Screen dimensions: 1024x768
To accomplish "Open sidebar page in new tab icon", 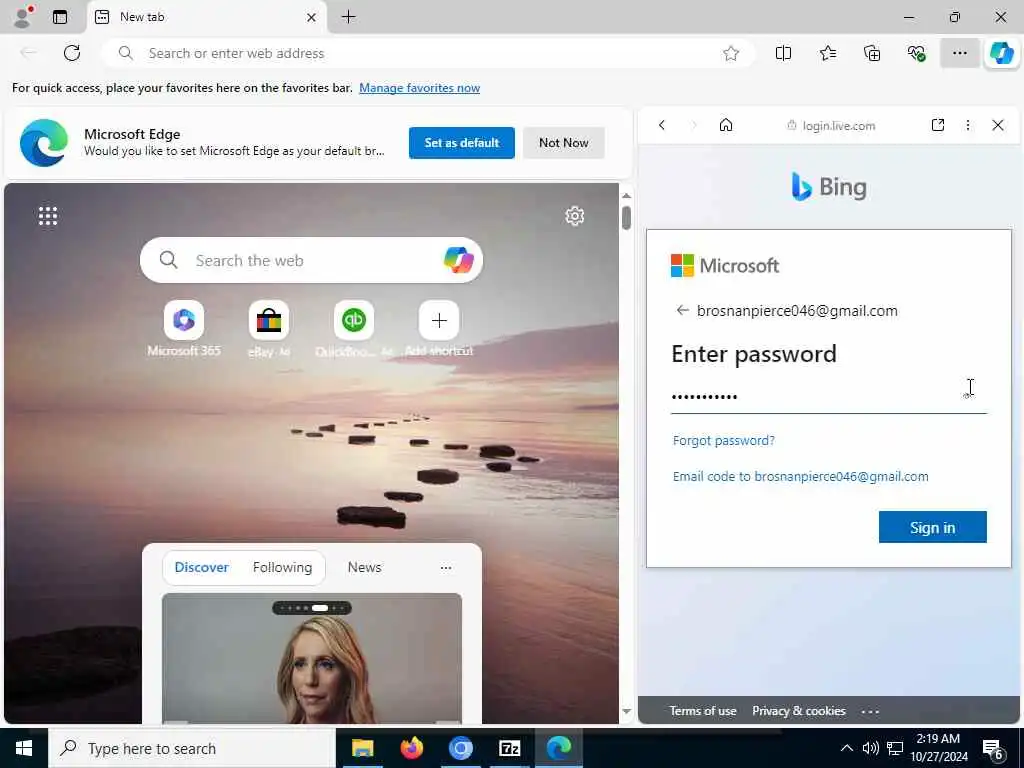I will [938, 125].
